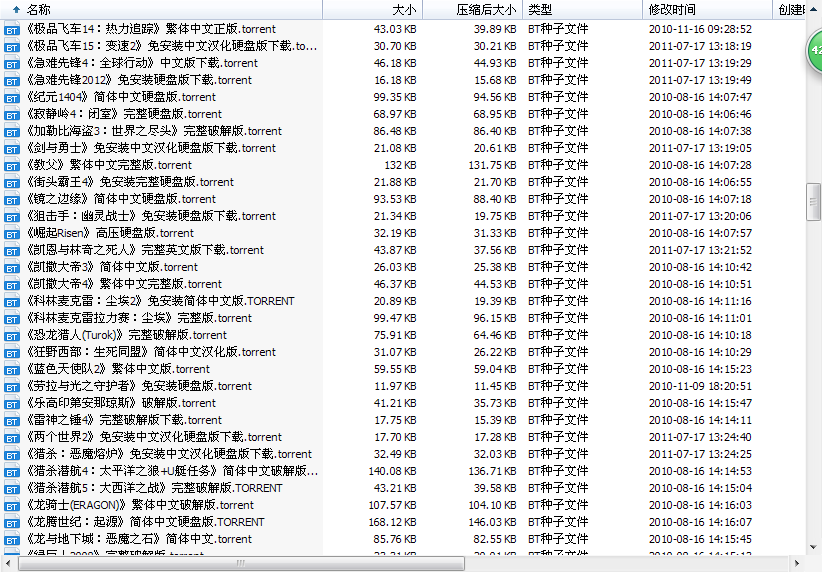
Task: Click BT icon of 镜之边缘 torrent
Action: pyautogui.click(x=12, y=199)
